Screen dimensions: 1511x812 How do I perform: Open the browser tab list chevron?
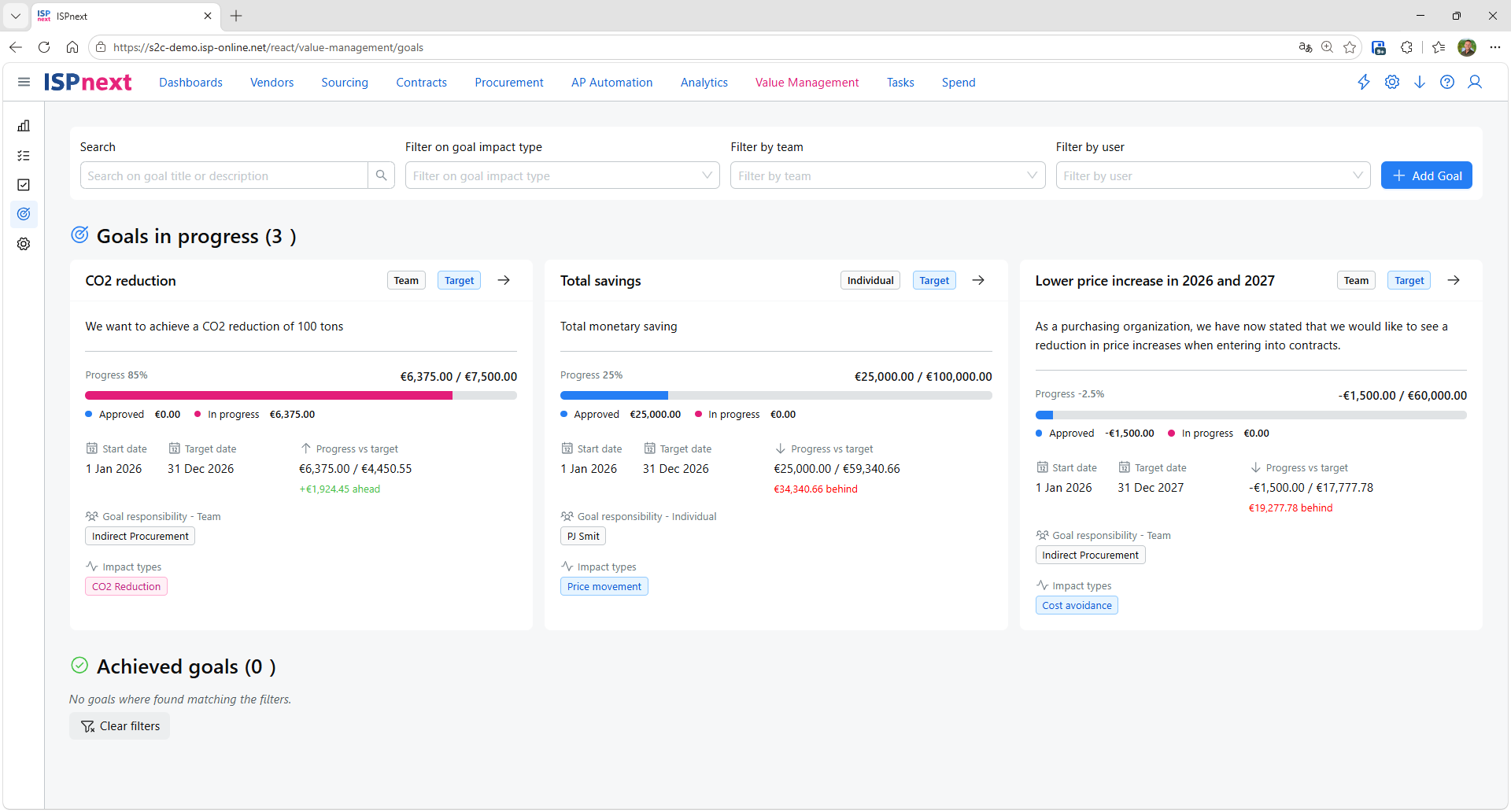(15, 16)
